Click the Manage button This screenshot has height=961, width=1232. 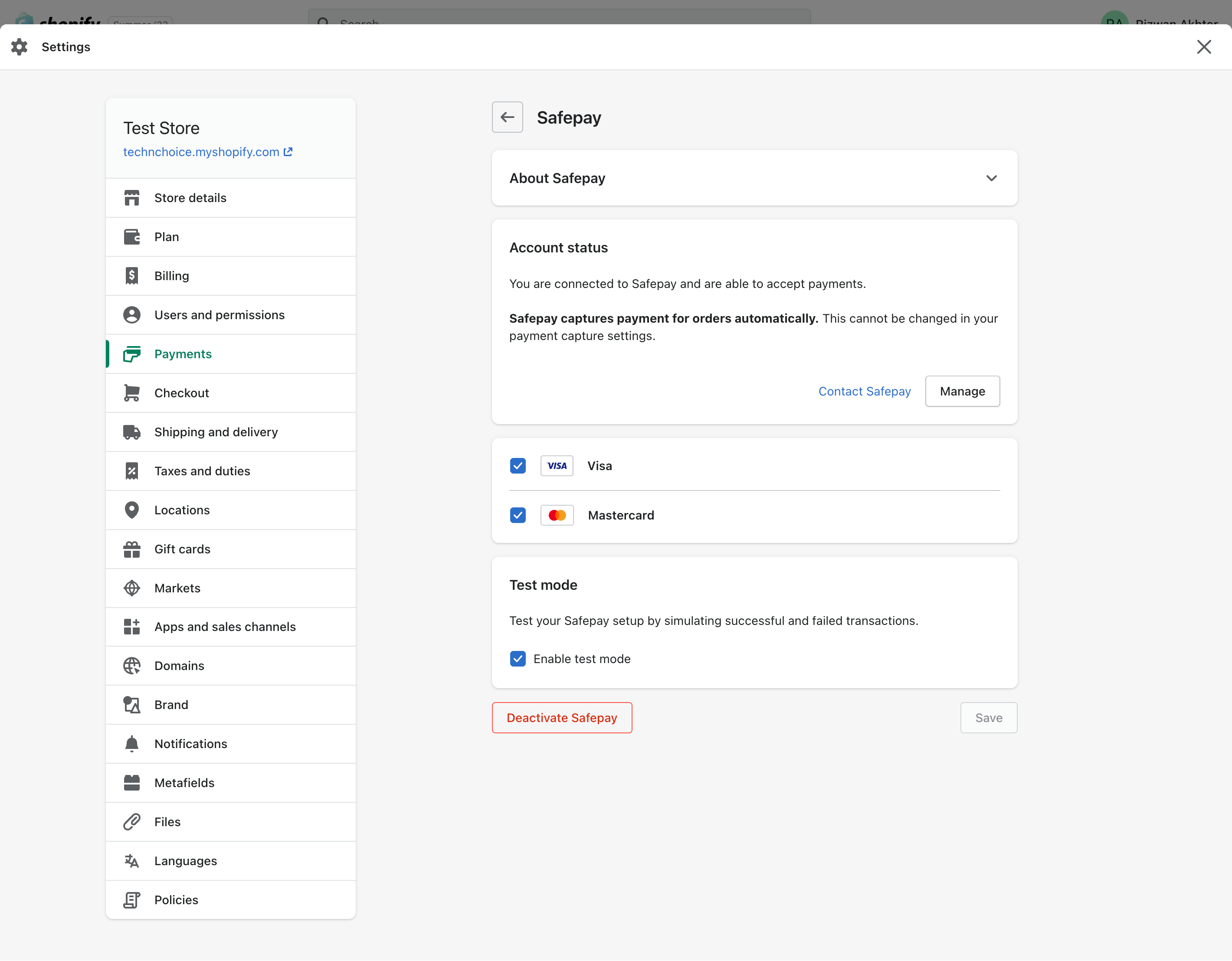tap(962, 392)
